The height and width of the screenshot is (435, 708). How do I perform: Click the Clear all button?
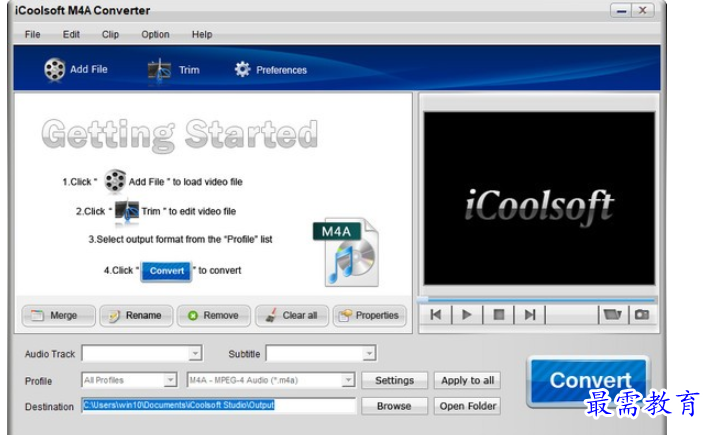[x=292, y=315]
